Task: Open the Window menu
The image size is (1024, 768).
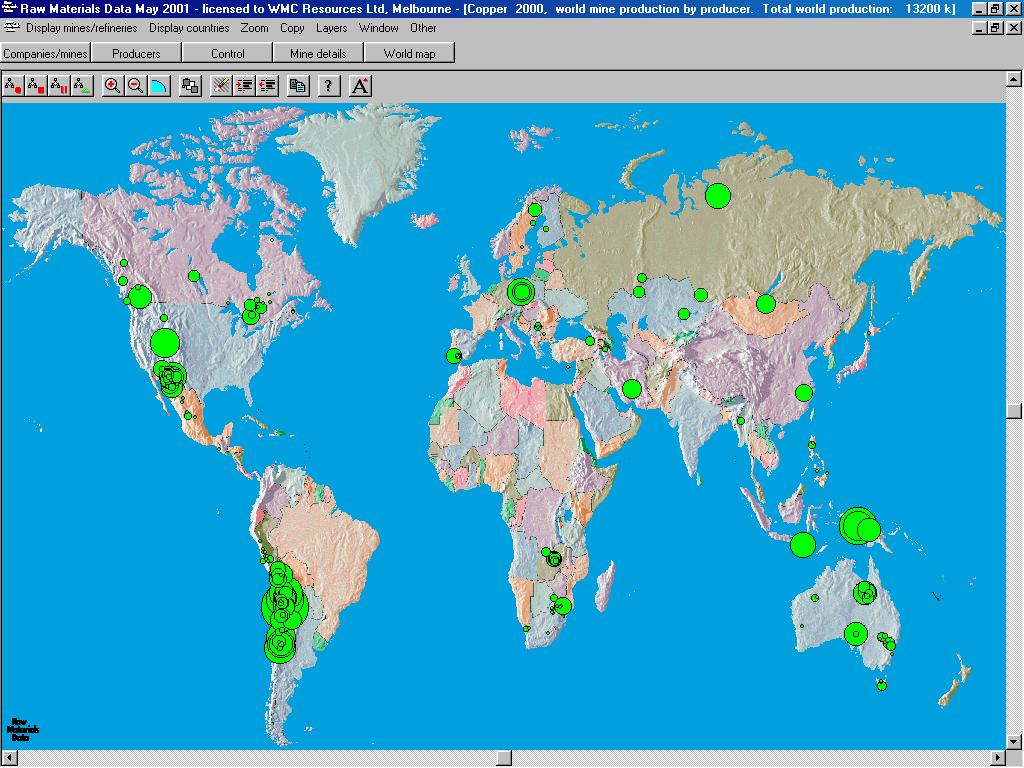Action: click(x=378, y=28)
